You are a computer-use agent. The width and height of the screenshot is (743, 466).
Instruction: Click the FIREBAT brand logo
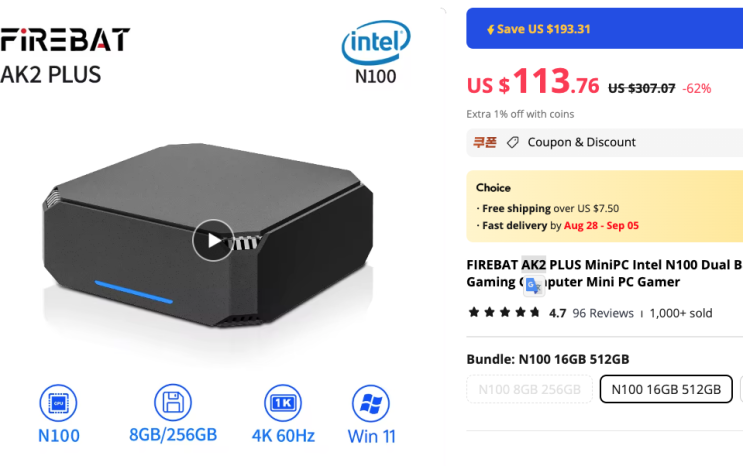65,40
